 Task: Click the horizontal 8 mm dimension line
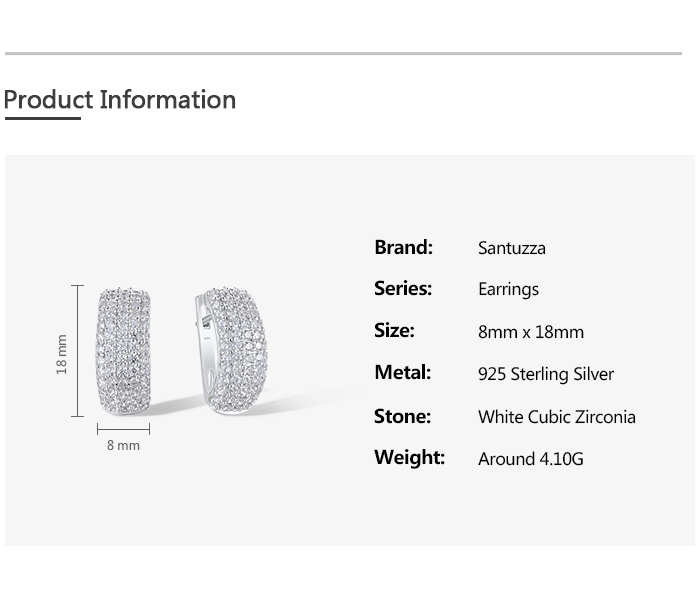[x=123, y=429]
